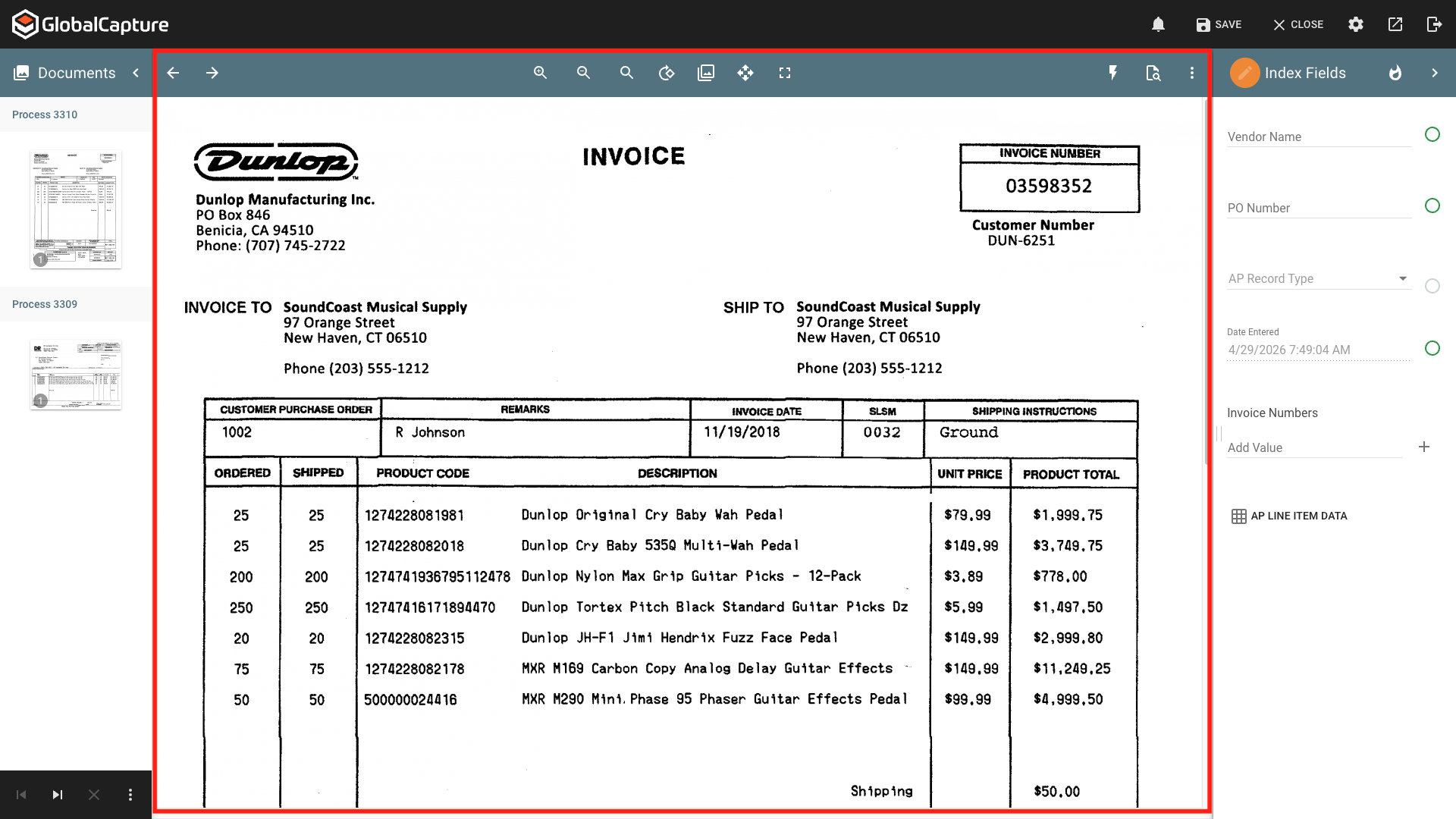The image size is (1456, 819).
Task: Select the pan/move tool
Action: 745,73
